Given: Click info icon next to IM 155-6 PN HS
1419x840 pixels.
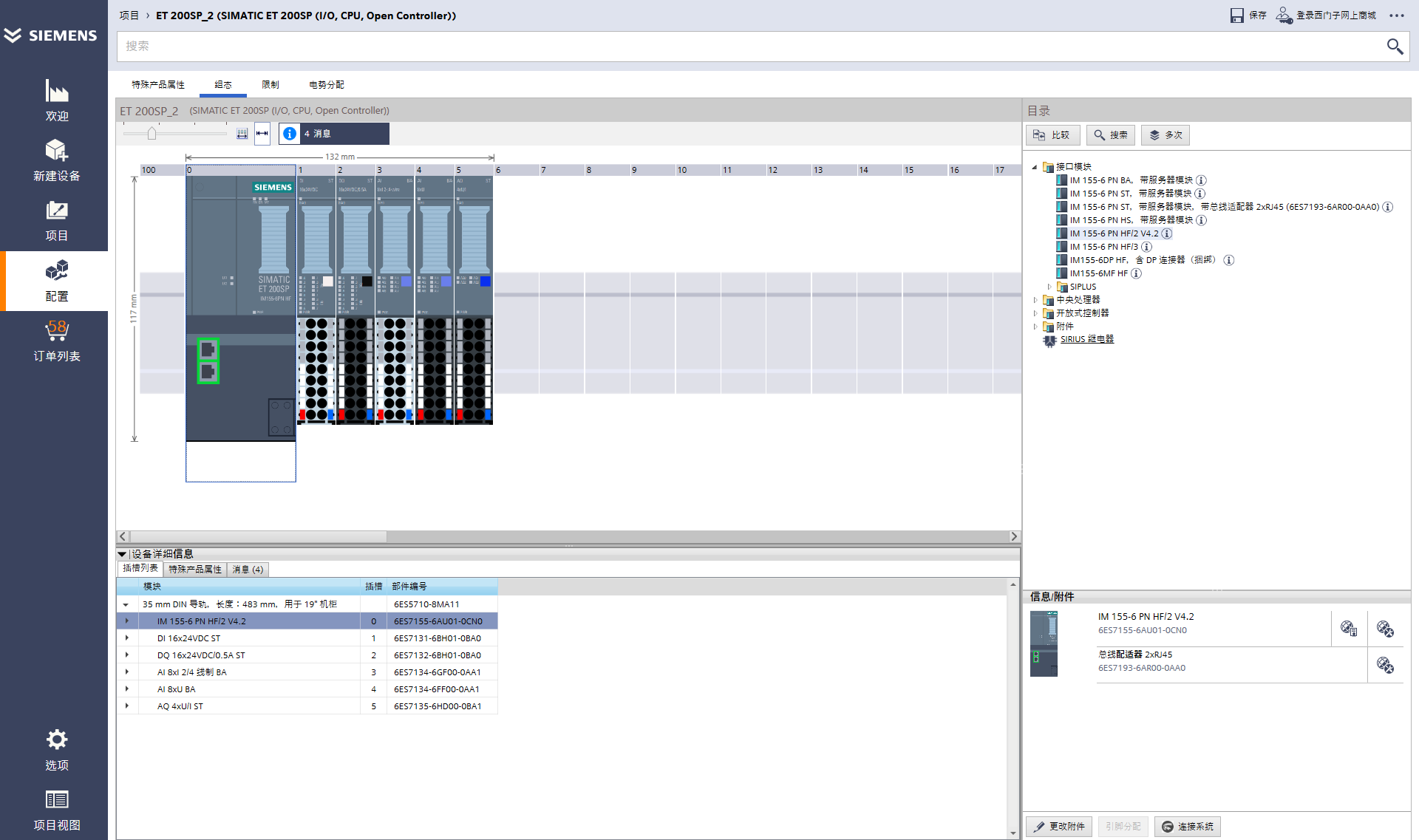Looking at the screenshot, I should (1201, 220).
